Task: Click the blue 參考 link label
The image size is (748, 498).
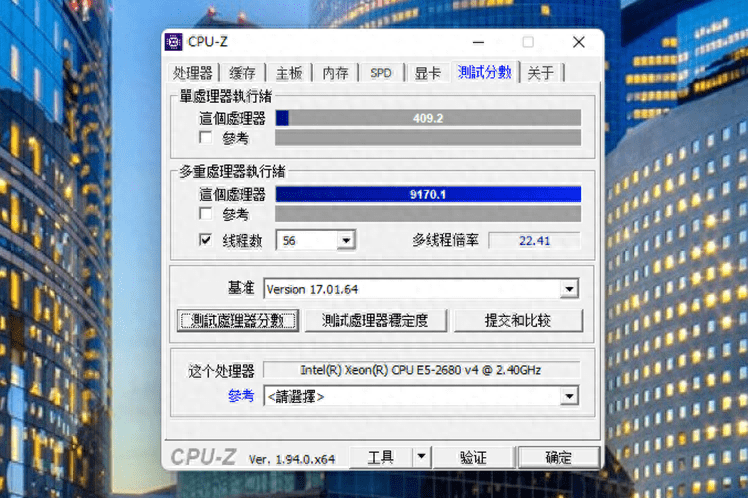Action: click(x=241, y=395)
